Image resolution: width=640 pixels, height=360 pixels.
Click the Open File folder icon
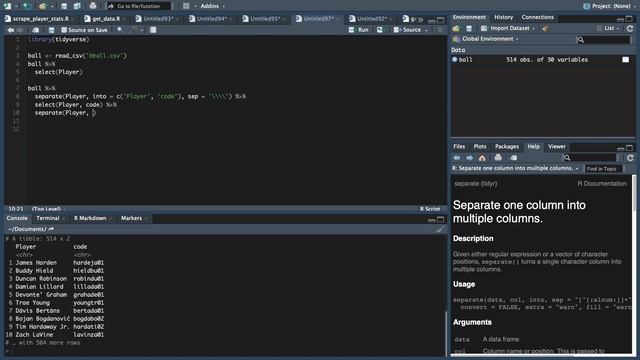click(42, 6)
